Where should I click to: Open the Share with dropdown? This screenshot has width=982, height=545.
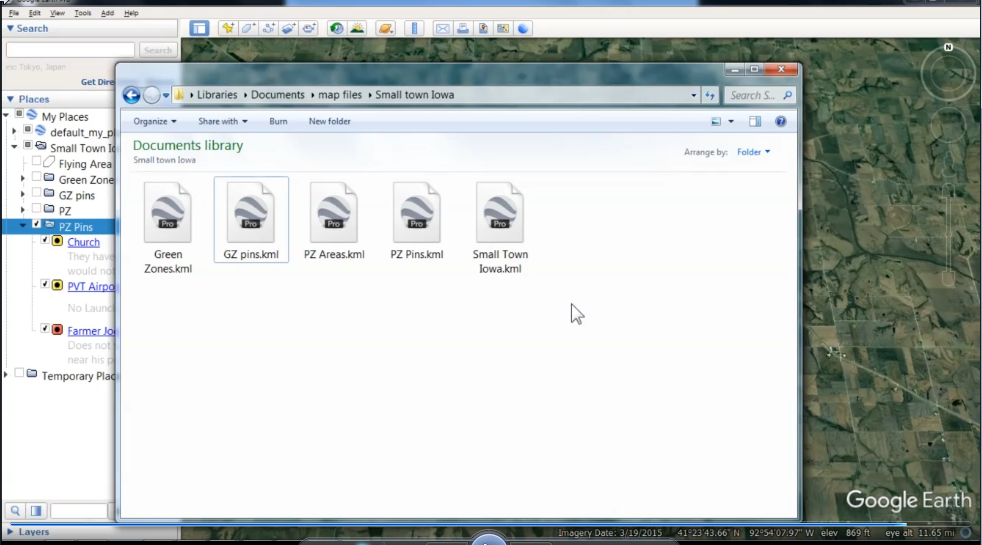pyautogui.click(x=222, y=122)
